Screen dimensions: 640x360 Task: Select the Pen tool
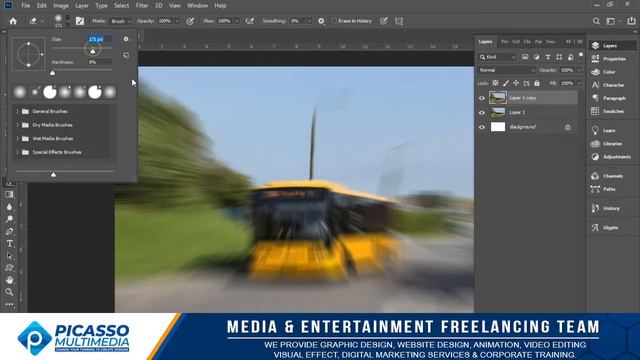[x=9, y=231]
